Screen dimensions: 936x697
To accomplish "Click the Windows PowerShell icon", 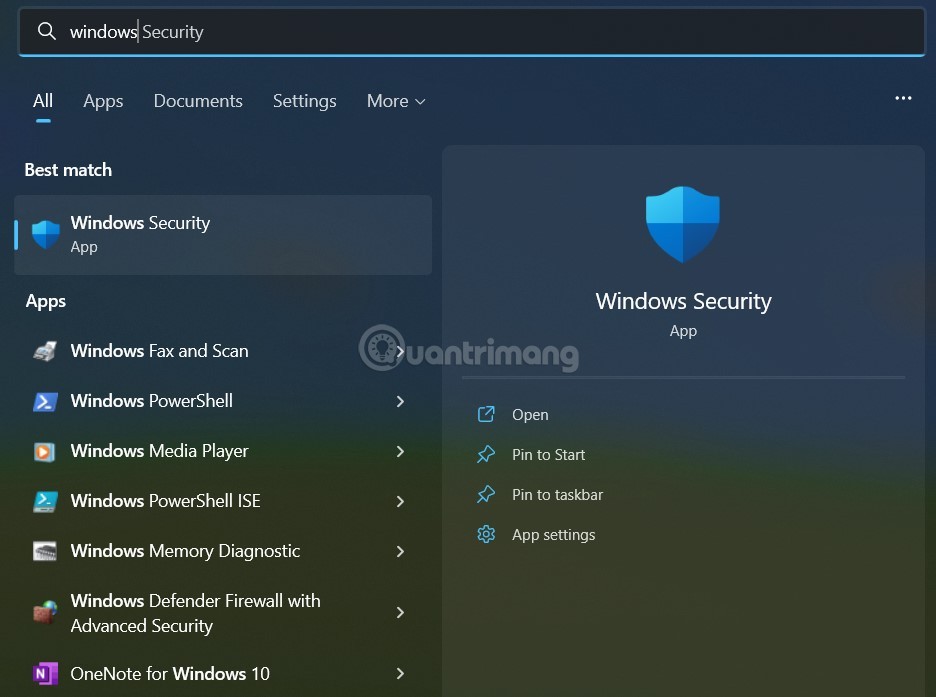I will tap(44, 400).
